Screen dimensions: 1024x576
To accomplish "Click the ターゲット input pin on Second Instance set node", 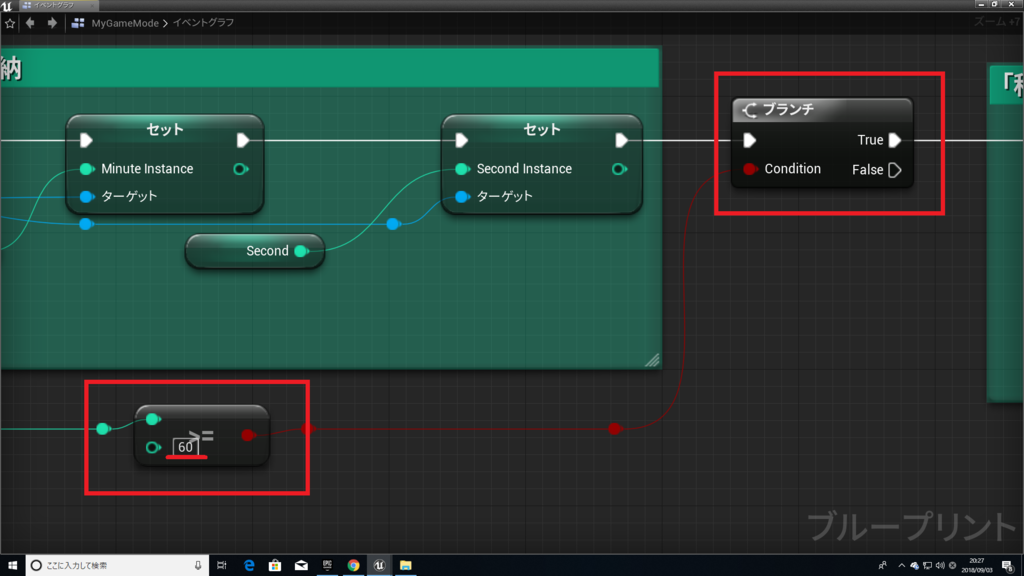I will click(x=462, y=196).
